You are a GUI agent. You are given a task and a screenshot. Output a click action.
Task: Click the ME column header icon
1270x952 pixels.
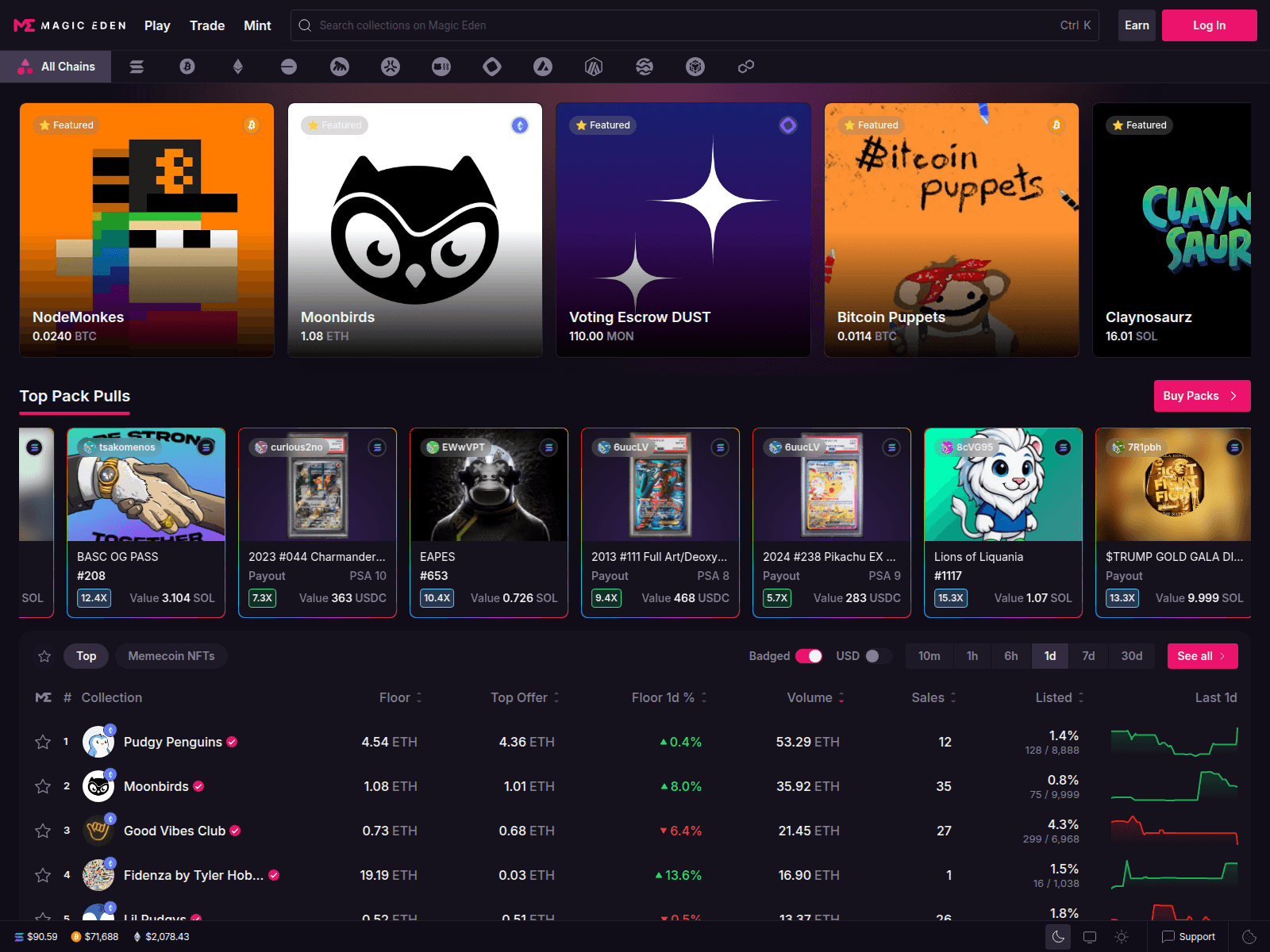coord(44,697)
